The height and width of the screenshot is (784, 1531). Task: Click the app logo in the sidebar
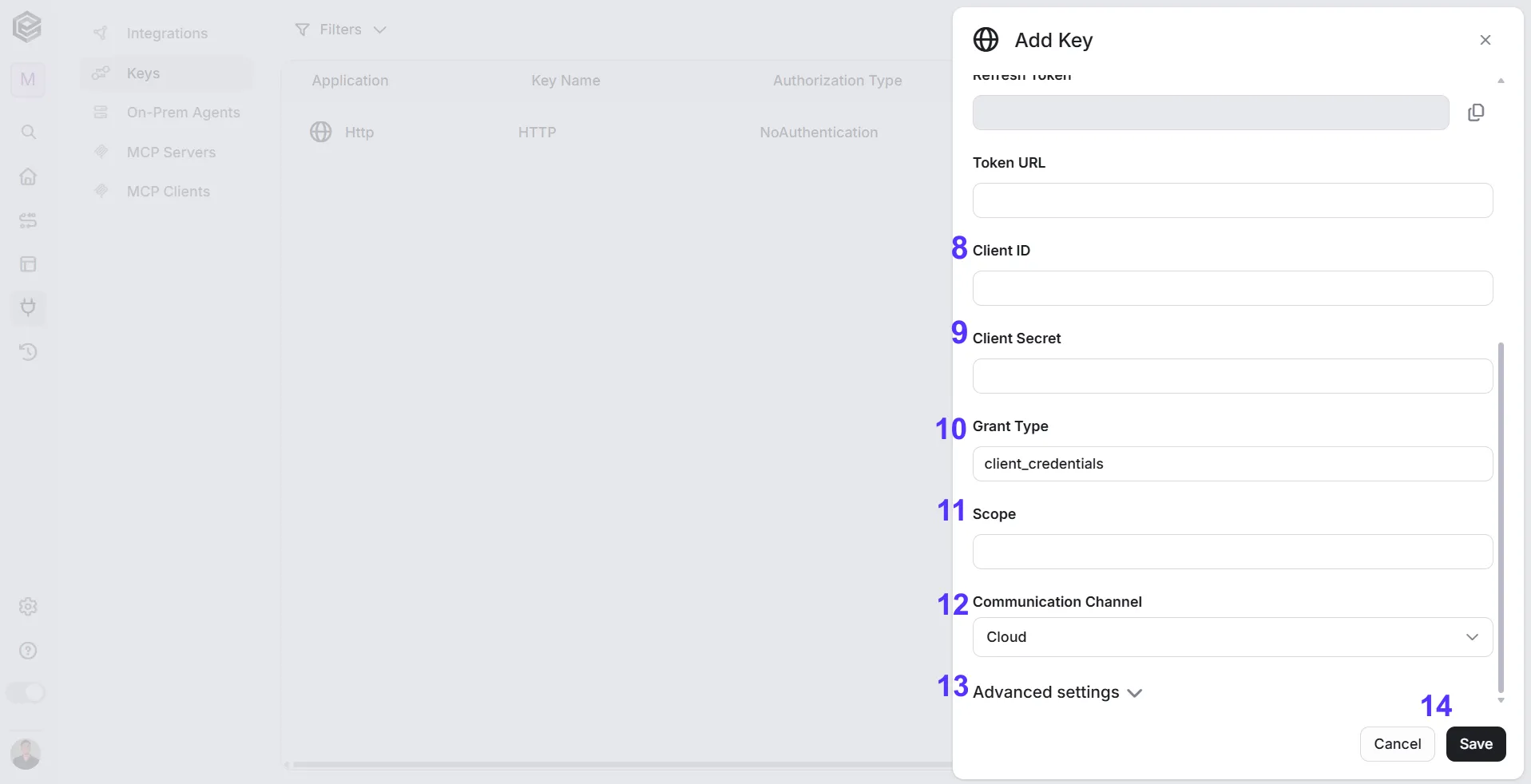tap(27, 27)
